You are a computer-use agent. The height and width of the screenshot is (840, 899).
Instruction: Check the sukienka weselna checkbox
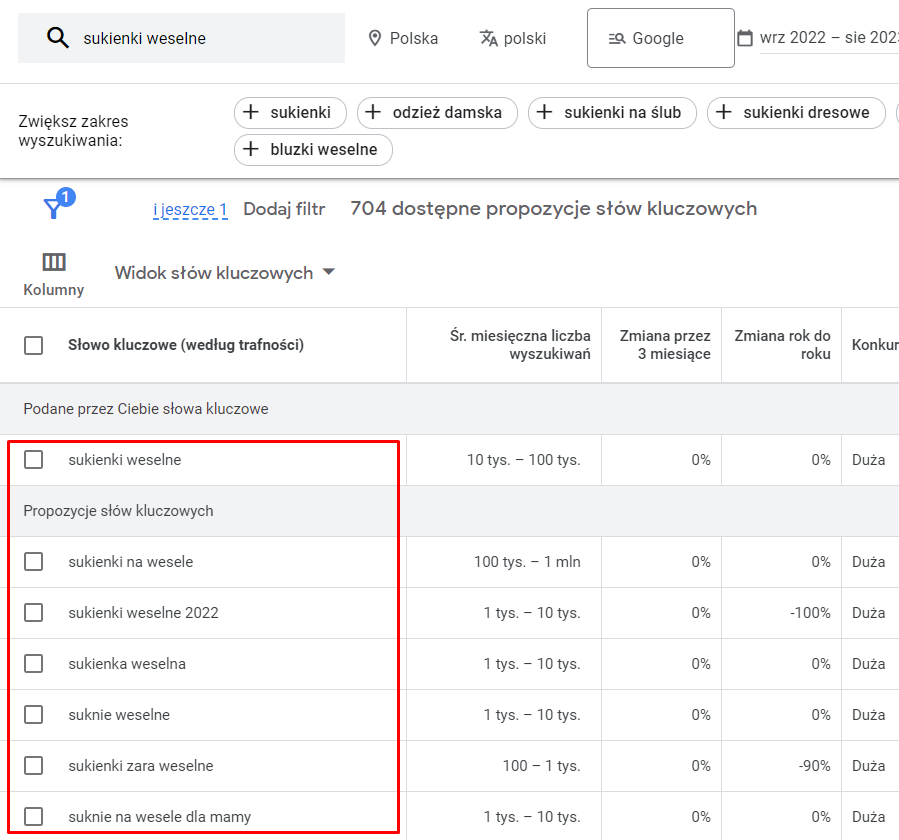pyautogui.click(x=33, y=664)
